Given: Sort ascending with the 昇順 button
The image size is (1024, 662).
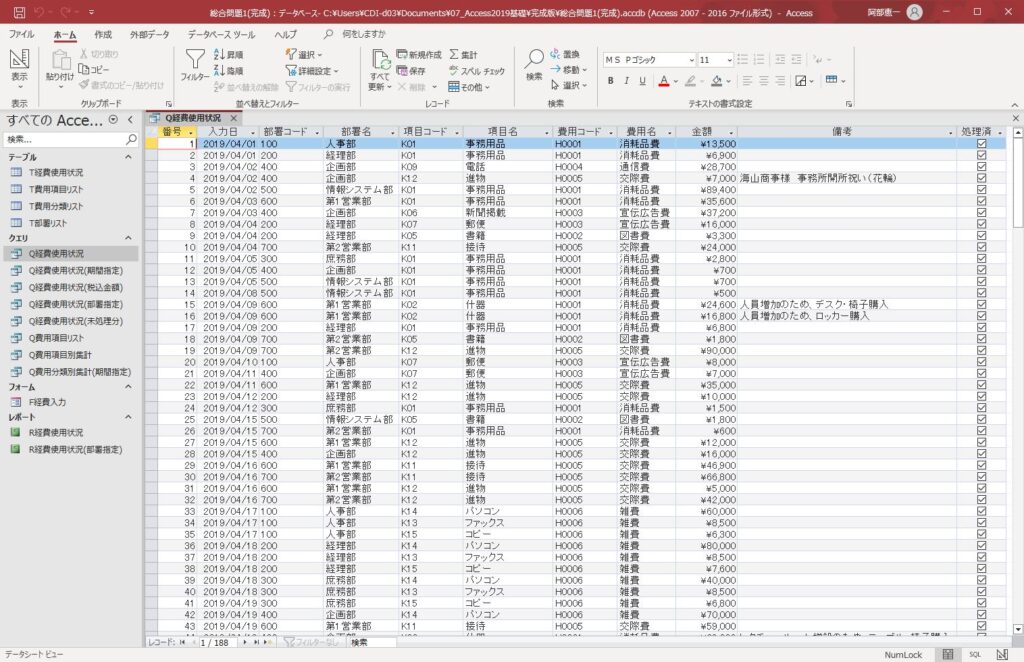Looking at the screenshot, I should 228,55.
